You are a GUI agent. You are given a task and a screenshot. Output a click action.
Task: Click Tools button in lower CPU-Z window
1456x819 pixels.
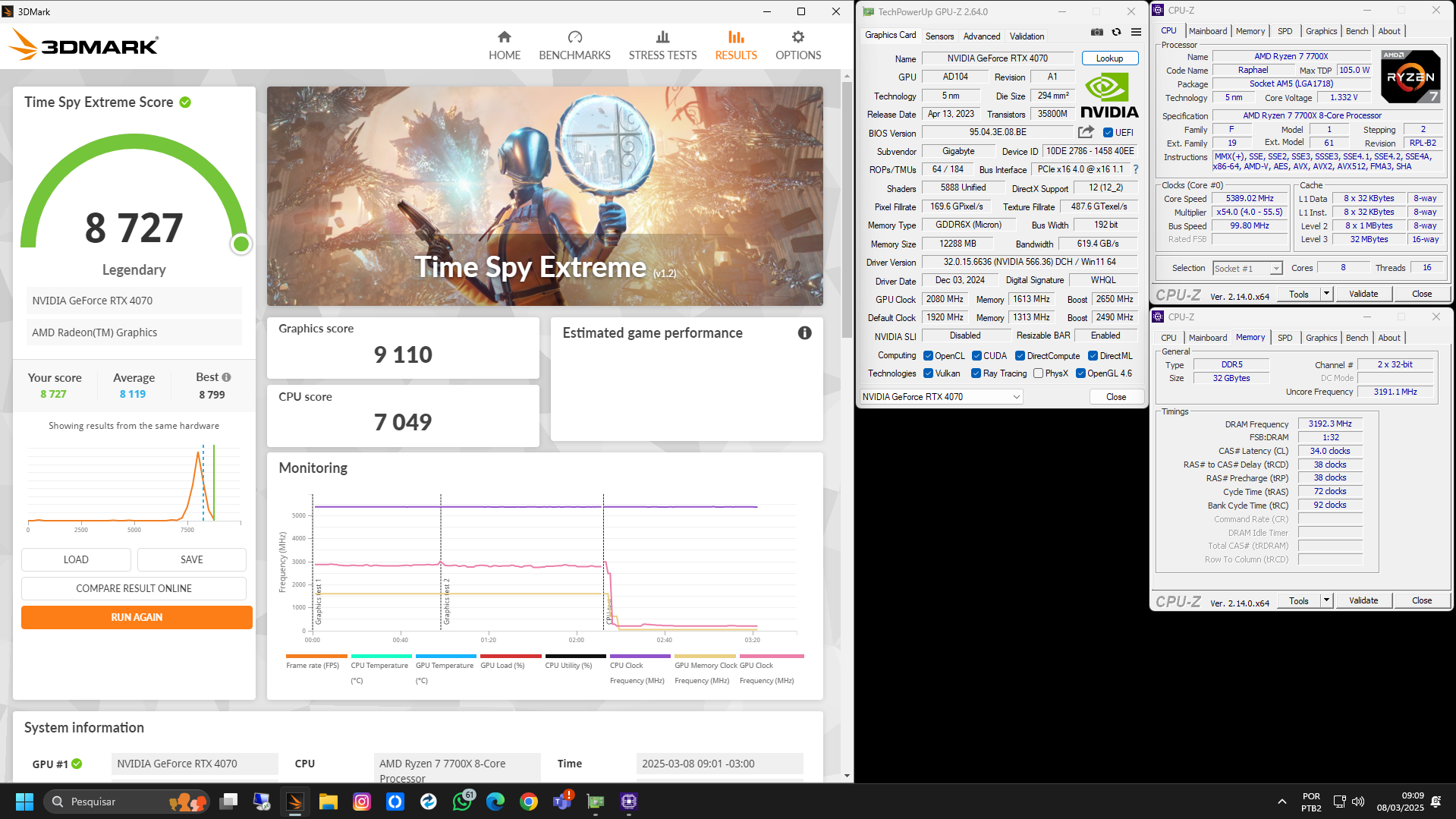click(x=1299, y=600)
